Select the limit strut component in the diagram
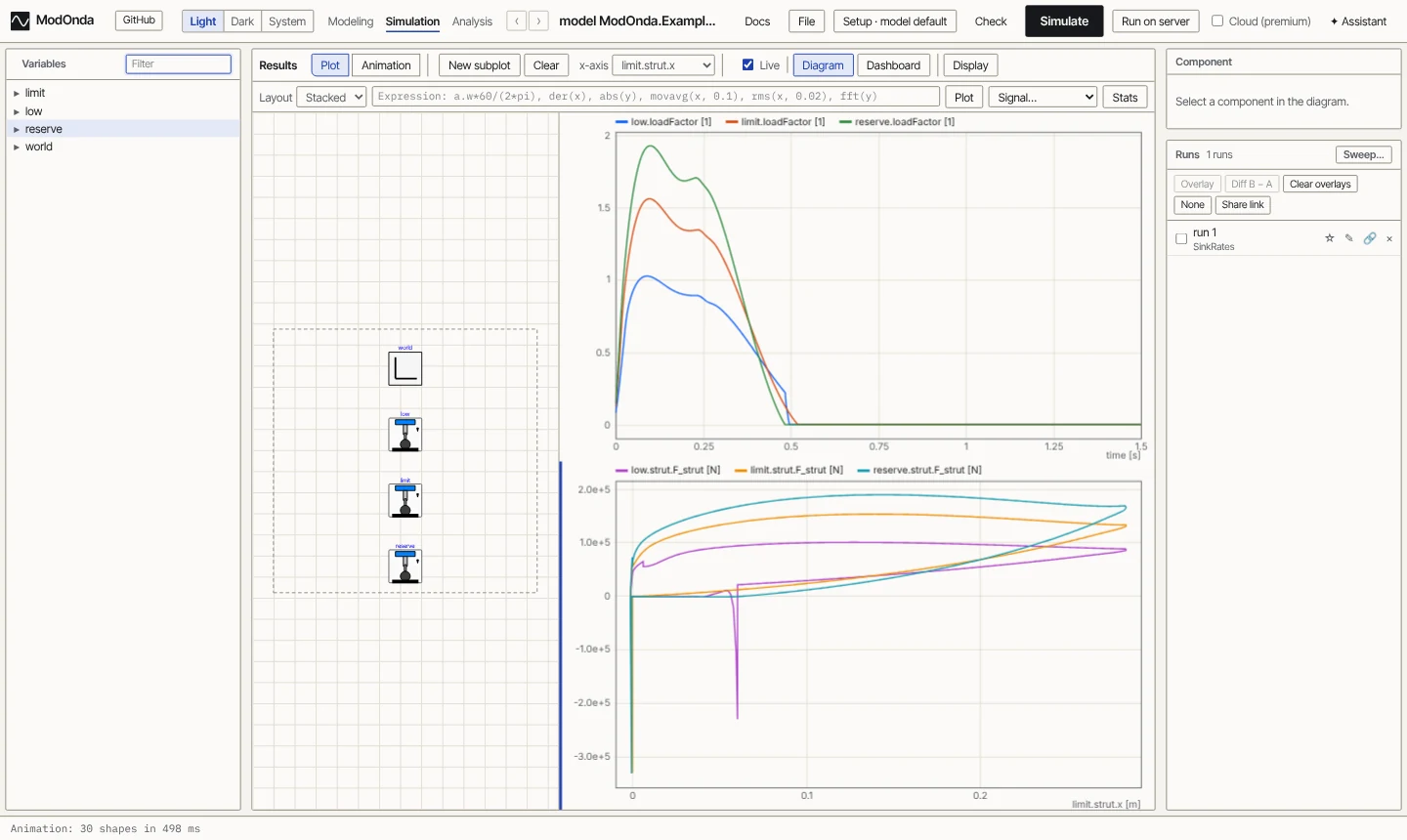The height and width of the screenshot is (840, 1407). point(405,500)
